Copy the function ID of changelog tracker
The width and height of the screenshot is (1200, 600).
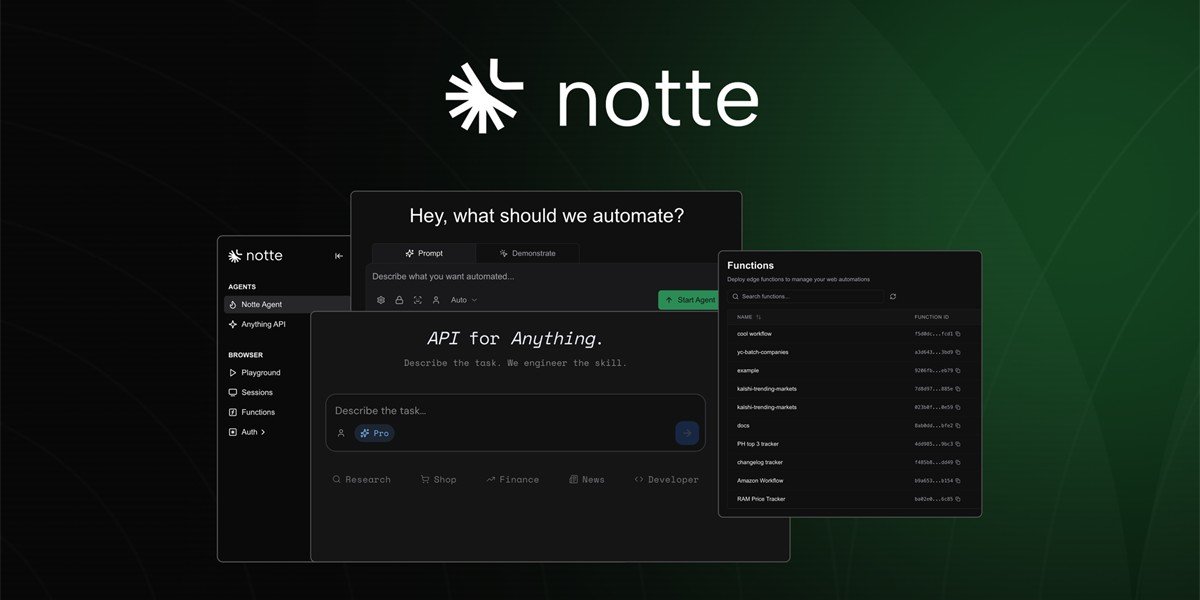[x=958, y=462]
